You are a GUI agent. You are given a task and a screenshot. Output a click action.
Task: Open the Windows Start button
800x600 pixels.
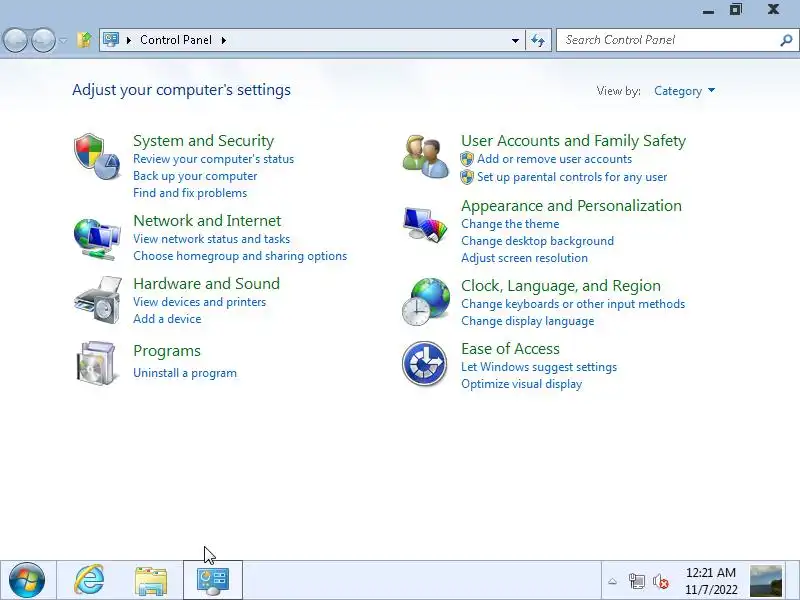coord(27,580)
